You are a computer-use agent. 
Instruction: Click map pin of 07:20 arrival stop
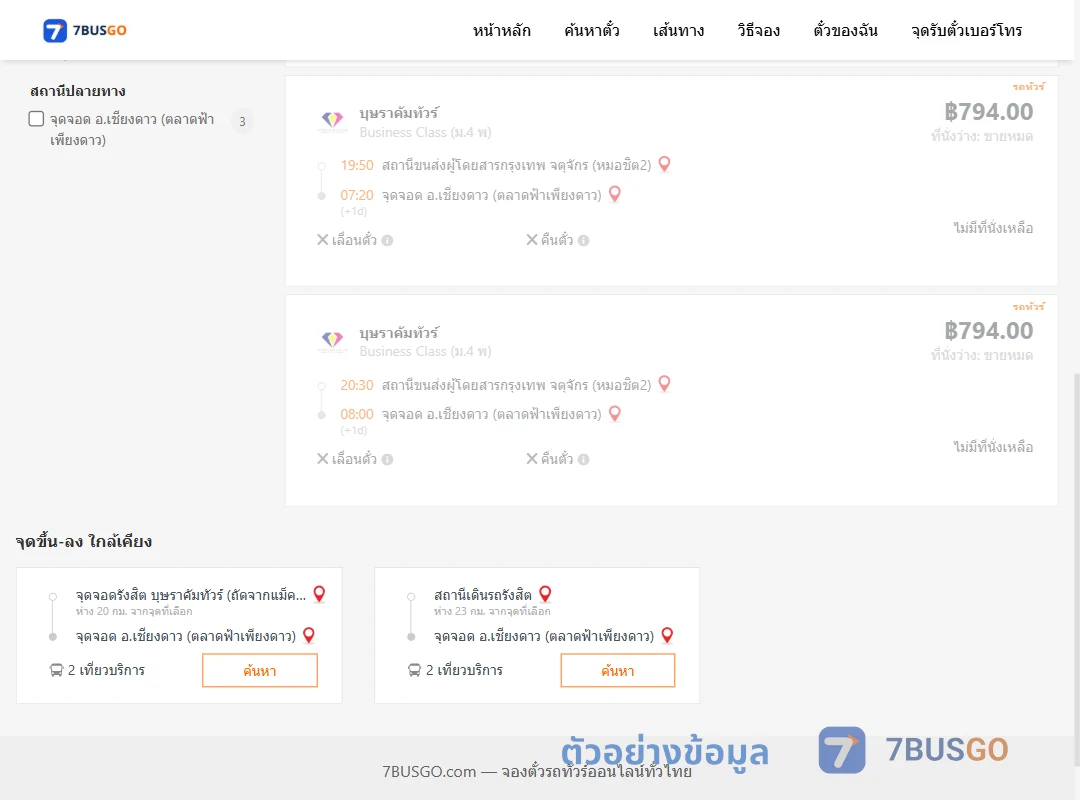(614, 194)
